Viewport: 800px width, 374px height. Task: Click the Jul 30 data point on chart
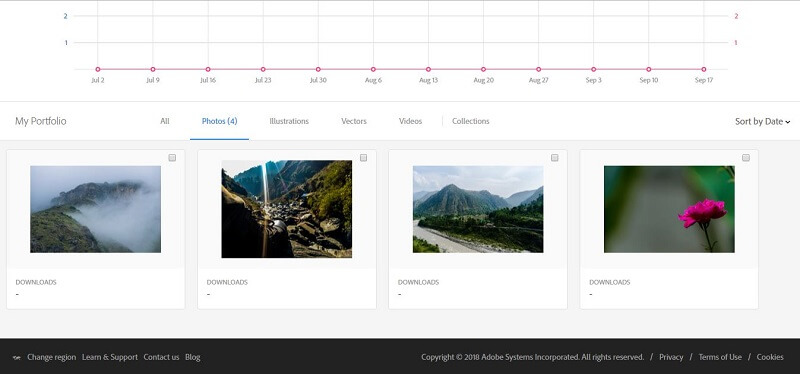318,69
